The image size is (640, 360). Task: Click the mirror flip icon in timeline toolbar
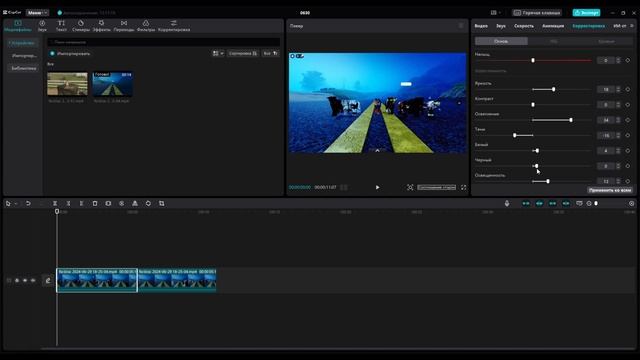pos(135,203)
